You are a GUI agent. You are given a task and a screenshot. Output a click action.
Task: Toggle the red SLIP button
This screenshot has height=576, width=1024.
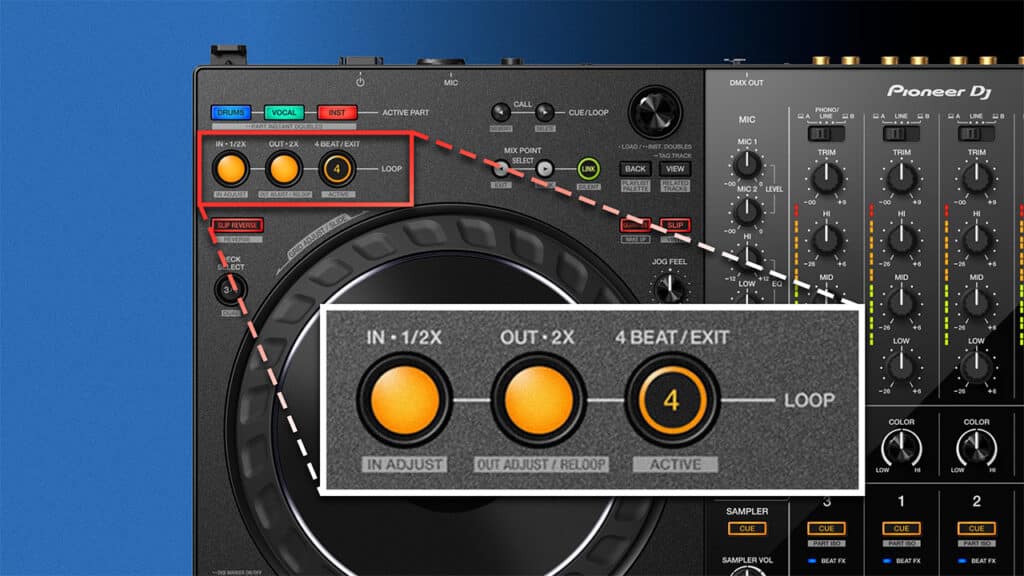[677, 225]
